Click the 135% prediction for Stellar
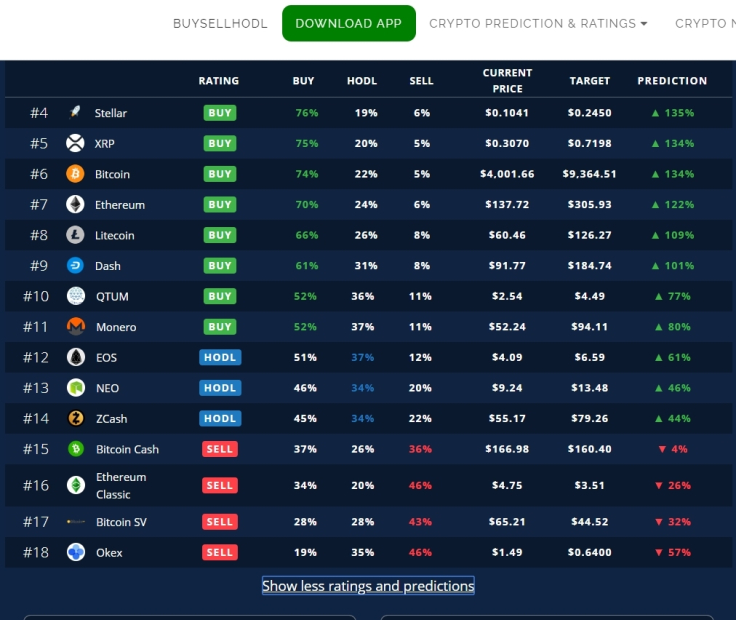The width and height of the screenshot is (736, 620). [x=673, y=113]
